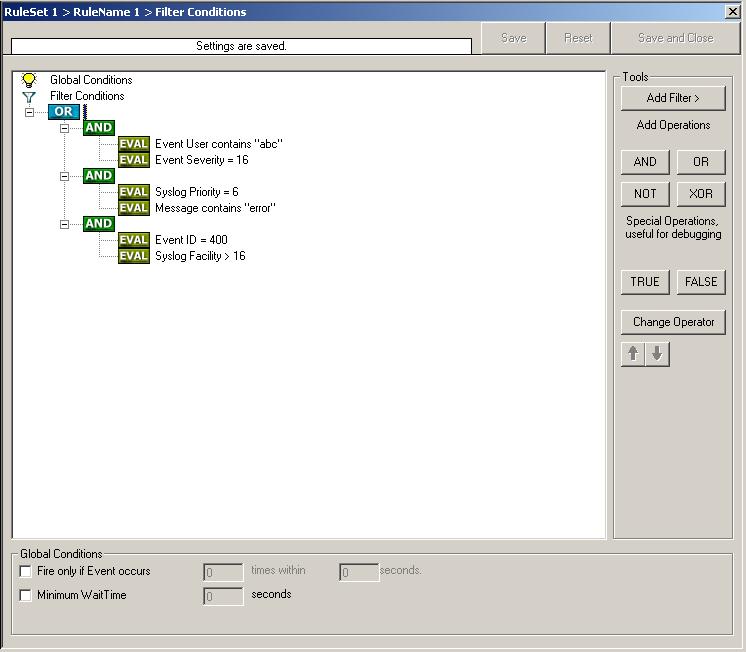746x652 pixels.
Task: Add an OR operation
Action: pos(701,162)
